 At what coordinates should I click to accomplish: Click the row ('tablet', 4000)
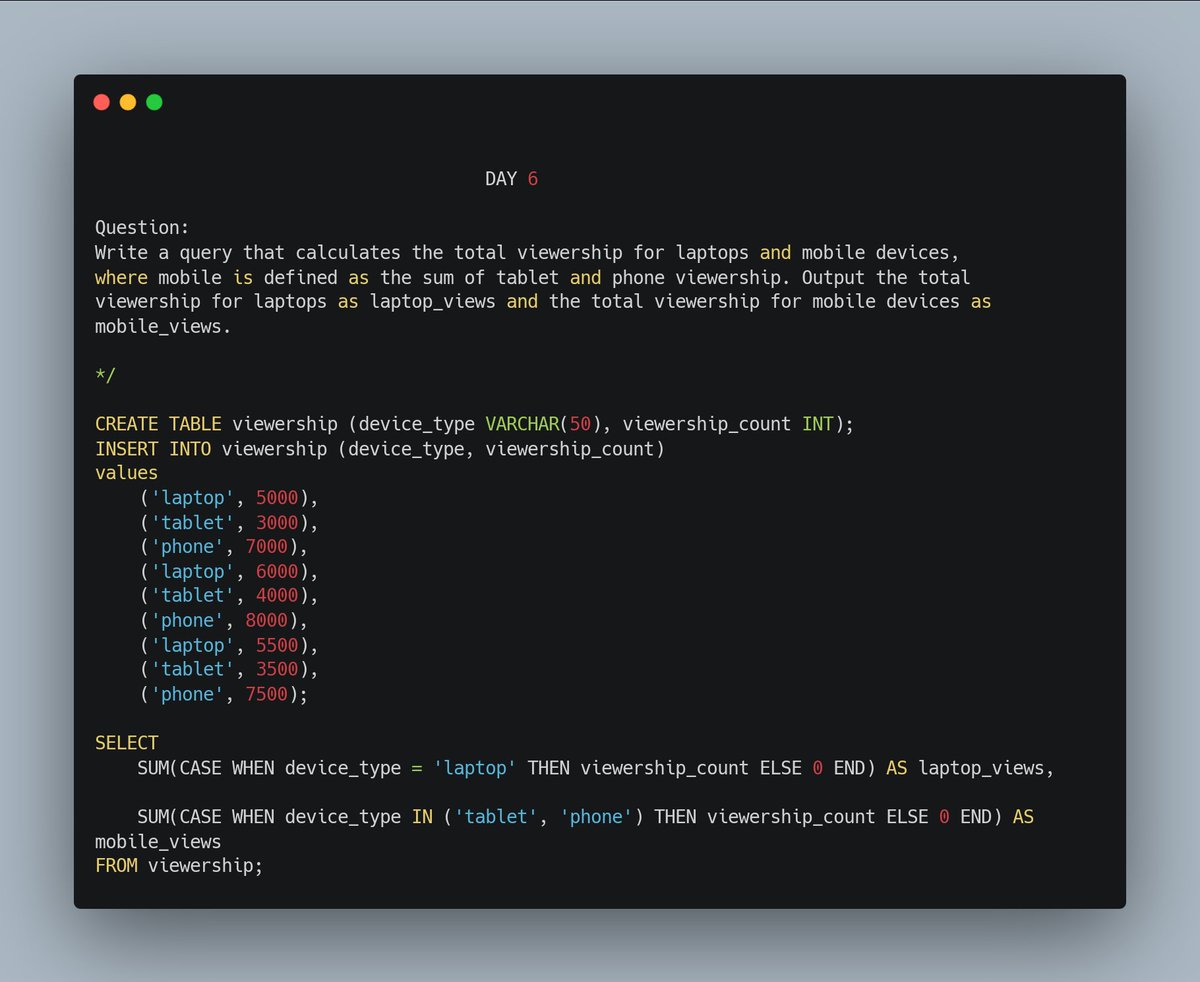tap(228, 596)
